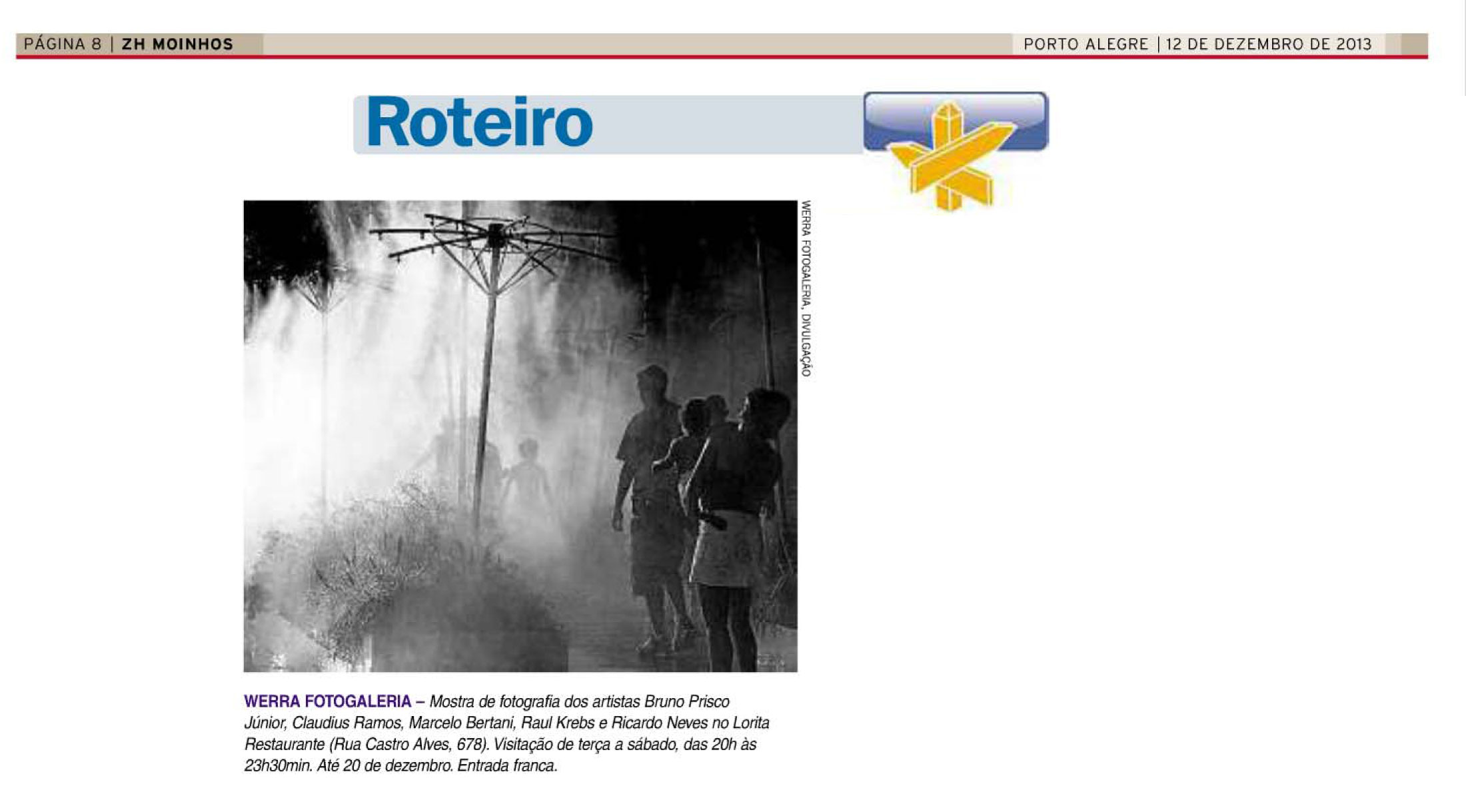Screen dimensions: 1466x812
Task: Click the Até 20 de dezembro text
Action: (x=384, y=765)
